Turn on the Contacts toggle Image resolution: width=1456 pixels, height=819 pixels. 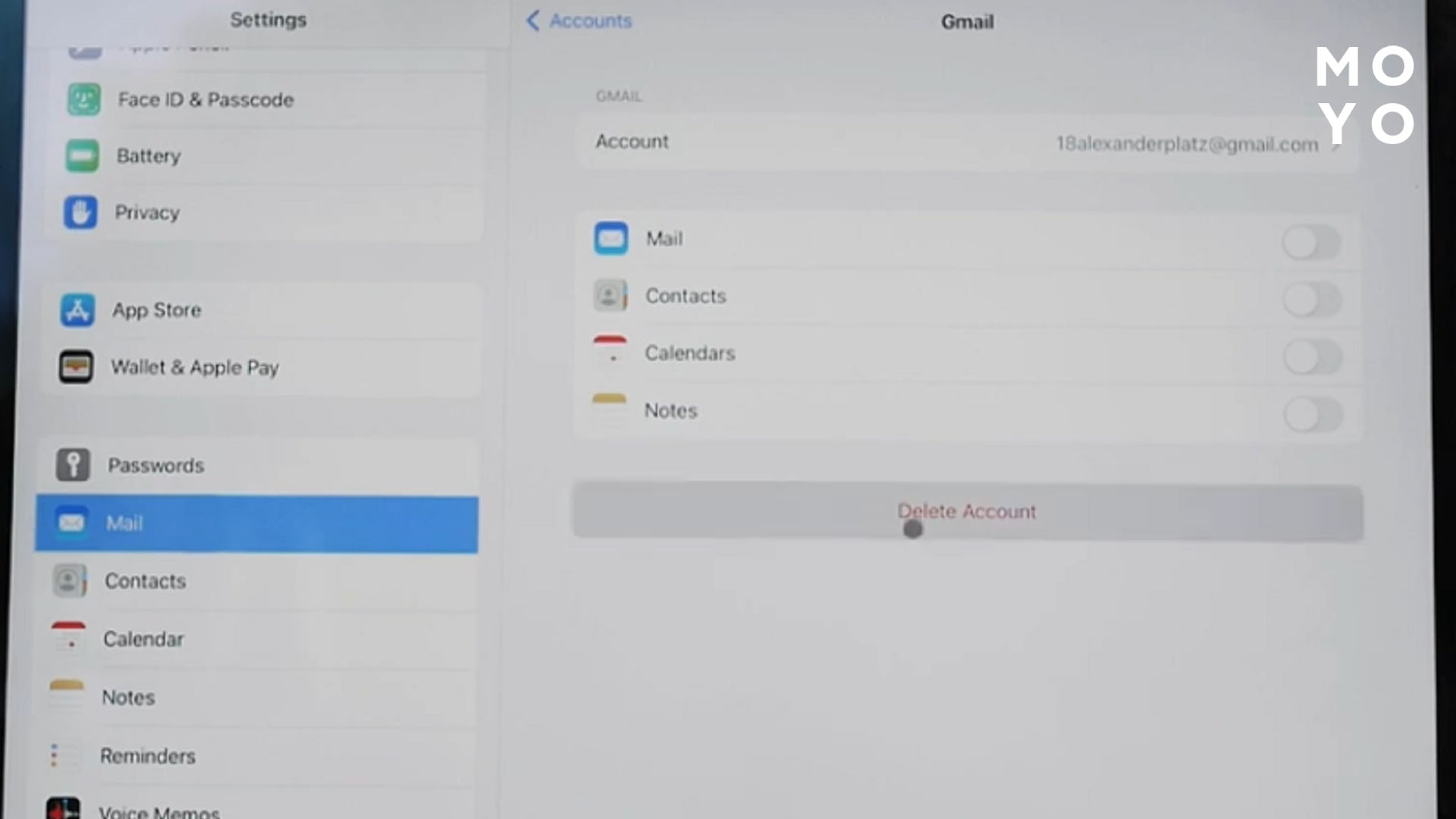(x=1311, y=300)
